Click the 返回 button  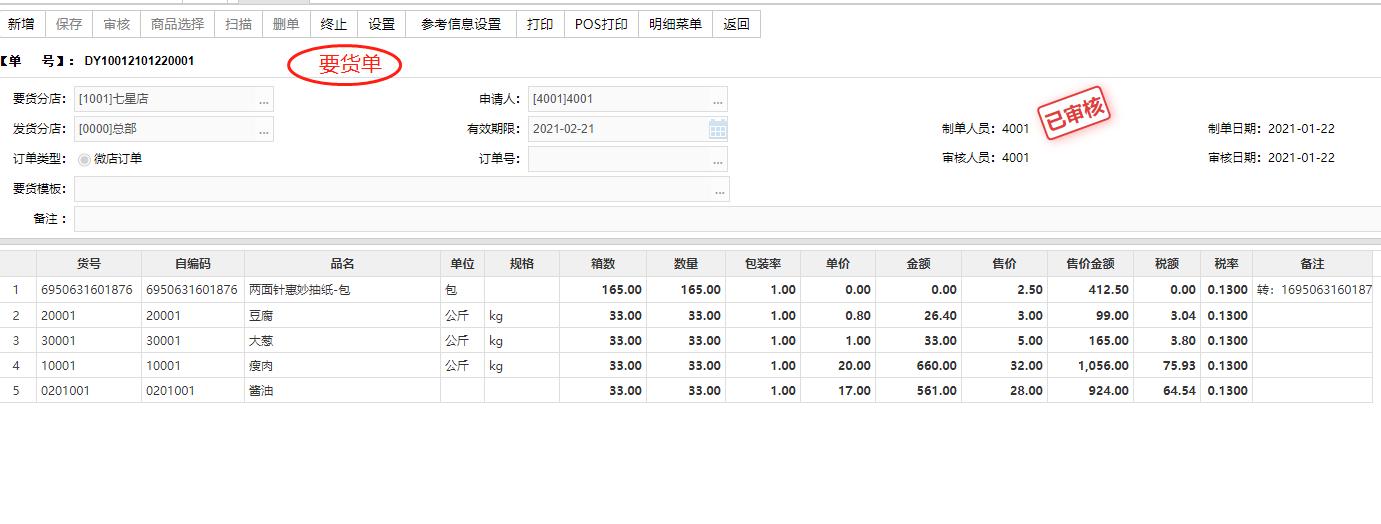pyautogui.click(x=736, y=24)
